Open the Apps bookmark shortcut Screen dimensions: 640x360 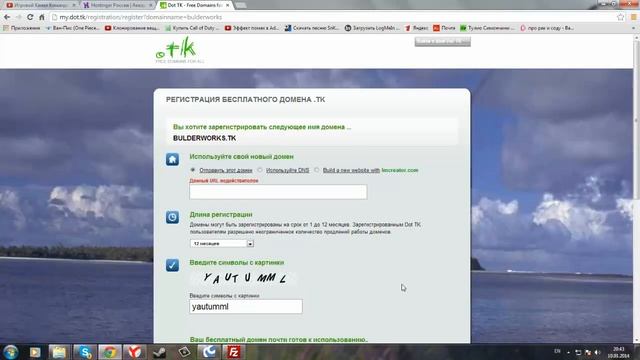[22, 28]
